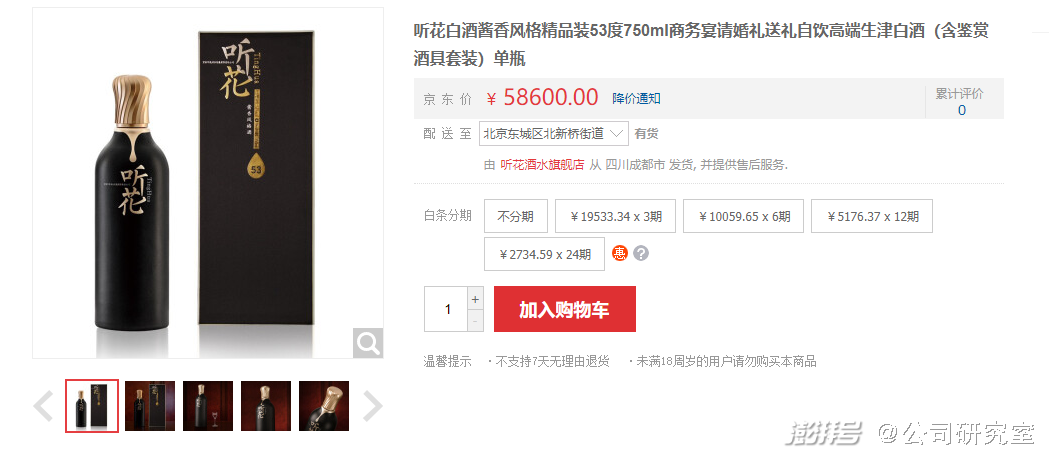
Task: Increase quantity with the plus button
Action: (476, 298)
